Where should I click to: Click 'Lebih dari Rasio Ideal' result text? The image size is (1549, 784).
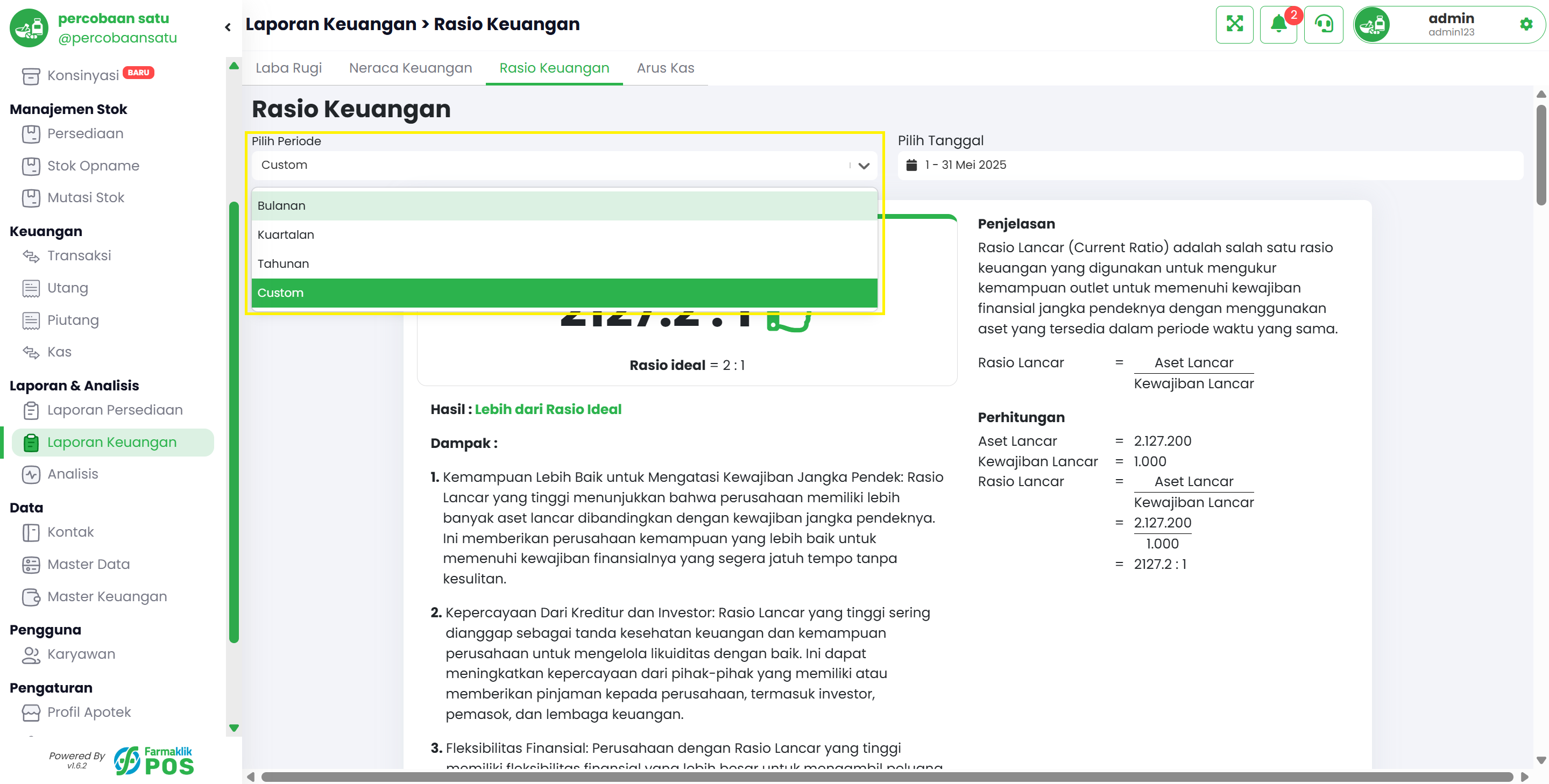pos(548,410)
